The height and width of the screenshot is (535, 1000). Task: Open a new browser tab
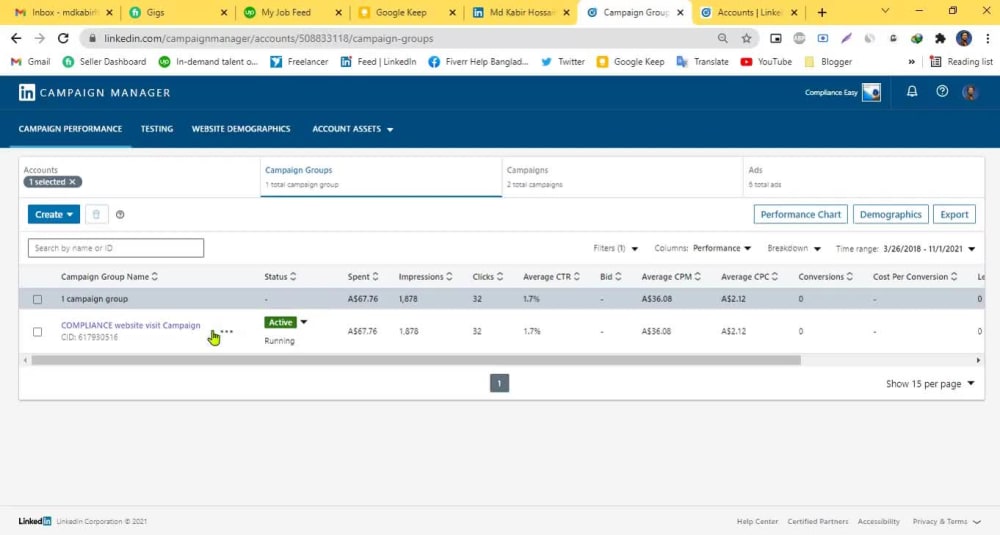point(822,12)
